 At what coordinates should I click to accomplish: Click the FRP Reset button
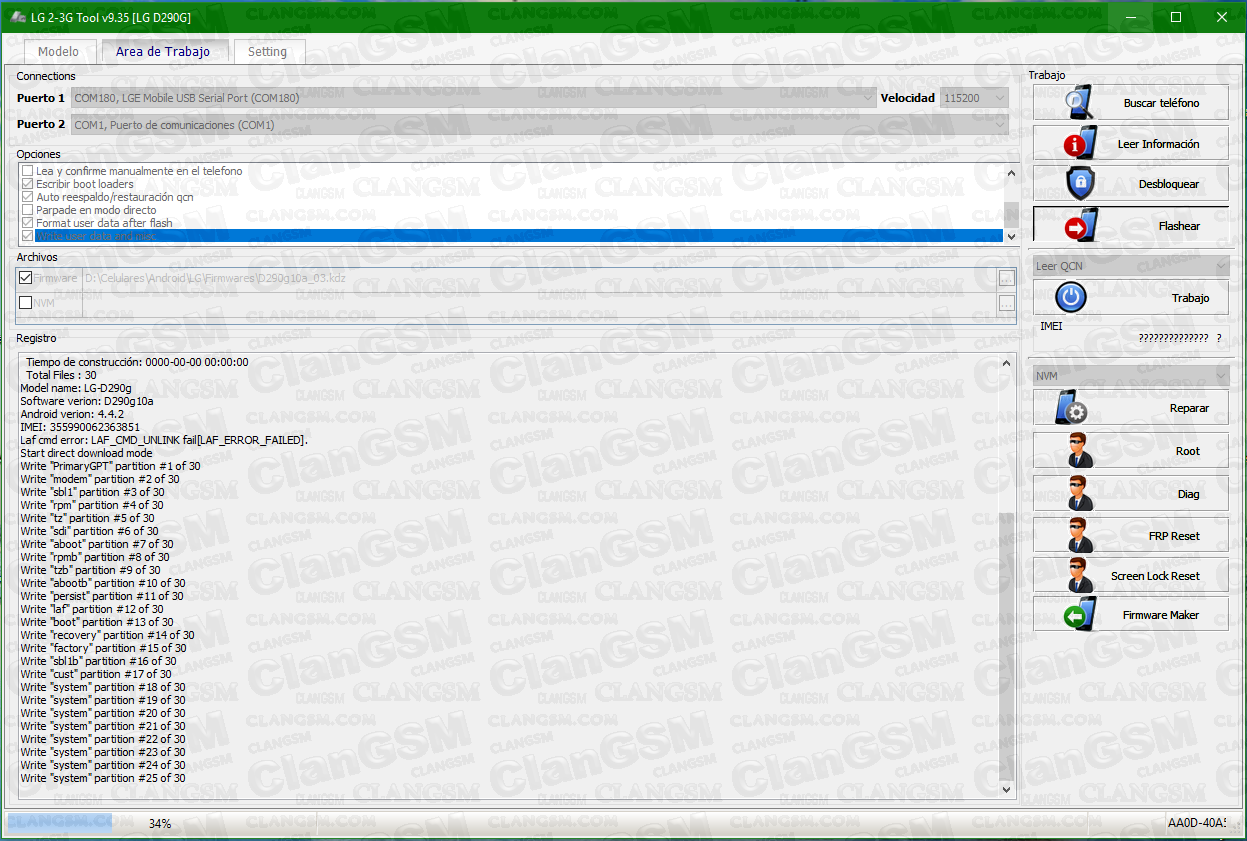1130,536
